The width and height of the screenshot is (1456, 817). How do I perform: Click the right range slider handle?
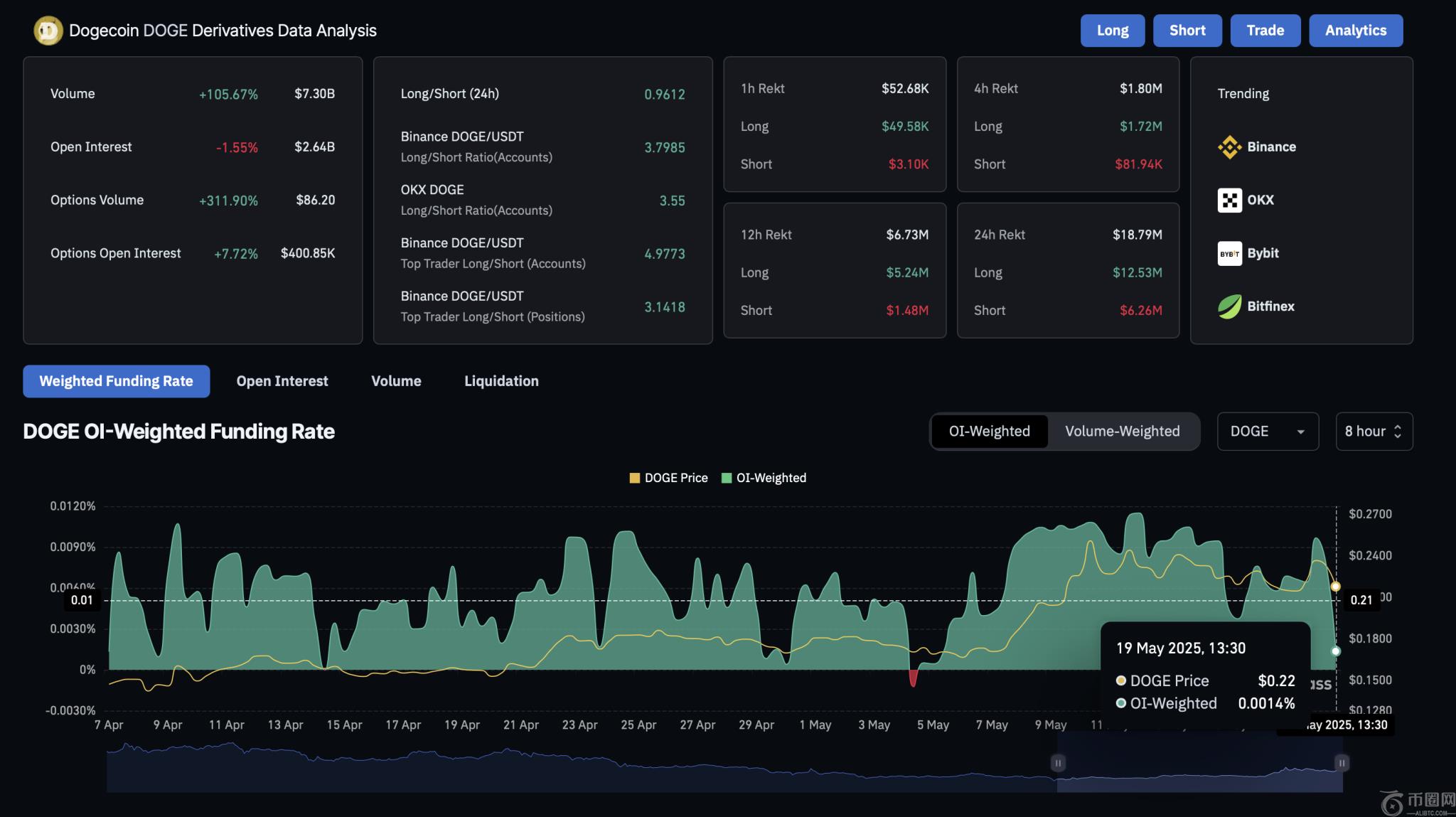click(x=1342, y=763)
